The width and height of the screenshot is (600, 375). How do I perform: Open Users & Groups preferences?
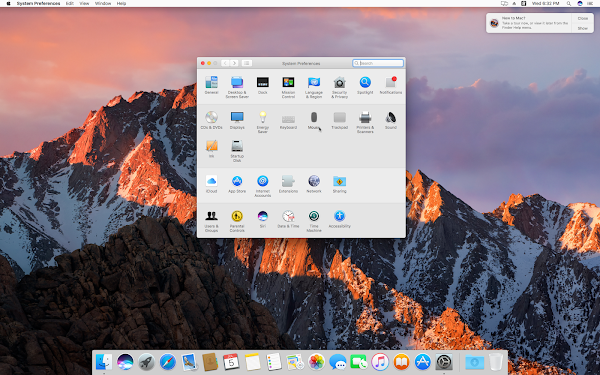(x=211, y=221)
